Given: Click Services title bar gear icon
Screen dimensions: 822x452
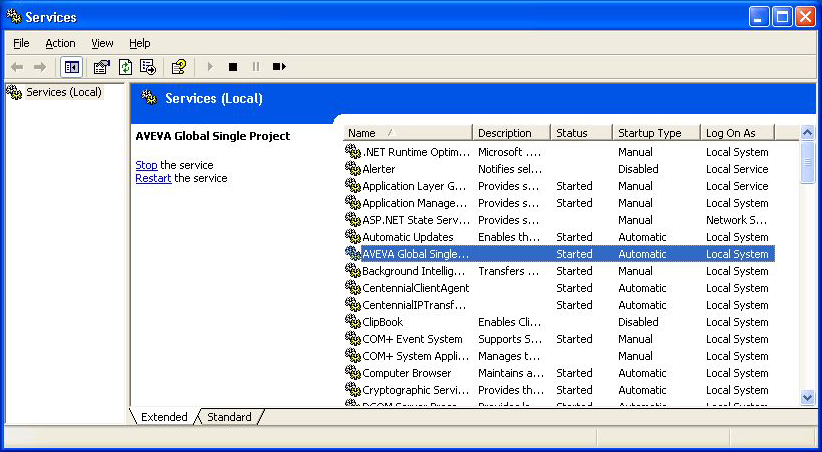Looking at the screenshot, I should click(x=14, y=17).
